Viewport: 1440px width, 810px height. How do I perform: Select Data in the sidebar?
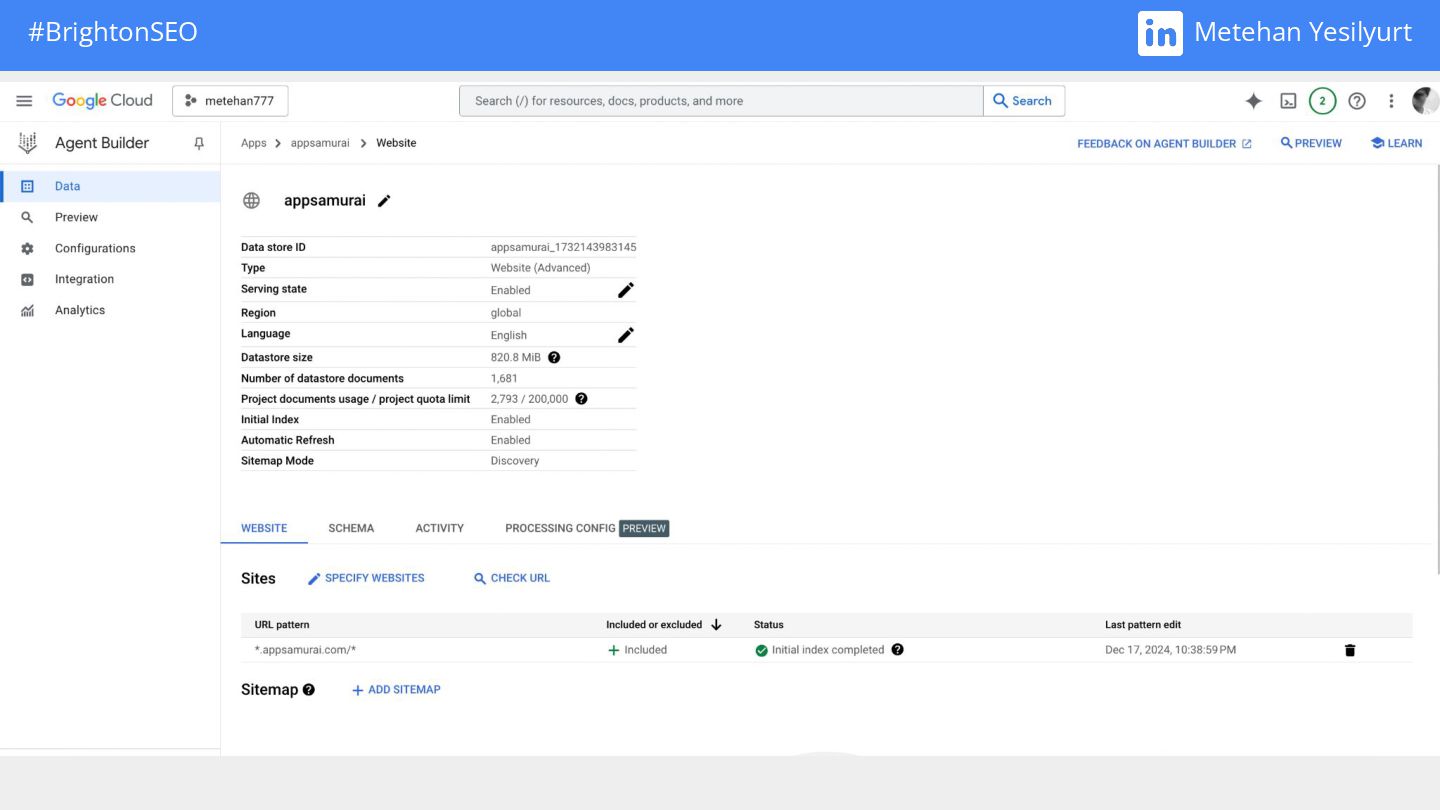pos(110,186)
